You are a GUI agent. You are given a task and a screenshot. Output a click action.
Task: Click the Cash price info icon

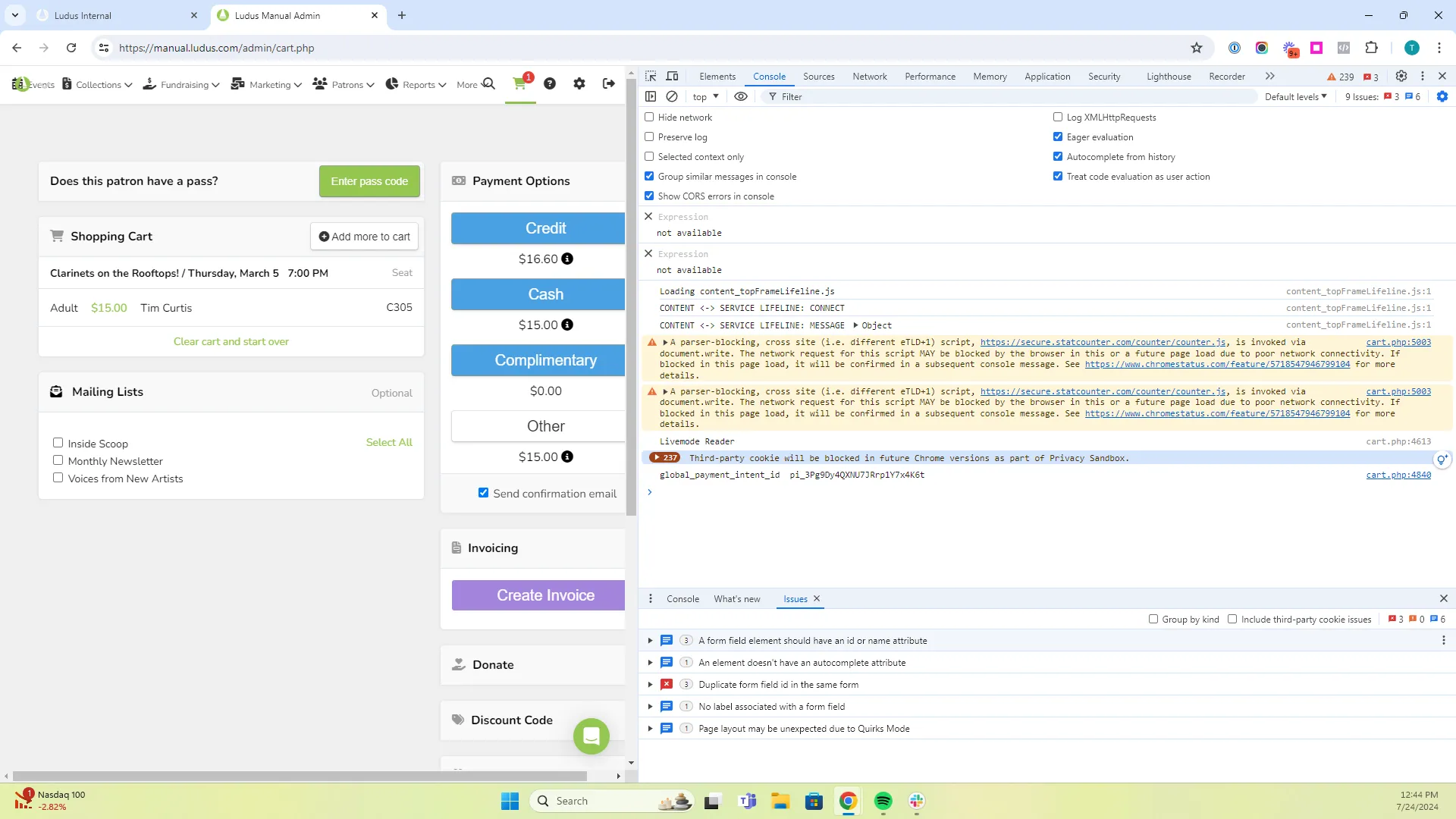coord(567,325)
